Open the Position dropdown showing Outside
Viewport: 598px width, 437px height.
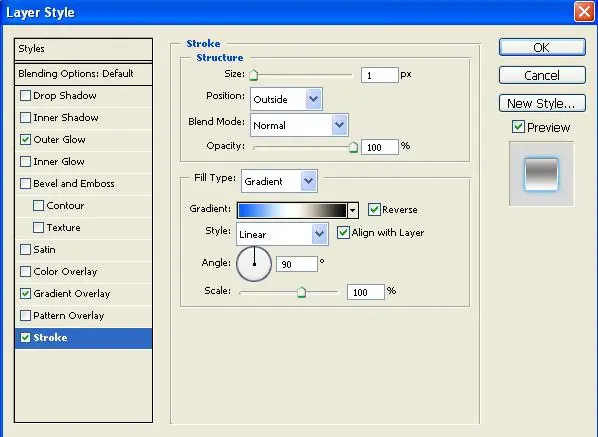point(286,99)
